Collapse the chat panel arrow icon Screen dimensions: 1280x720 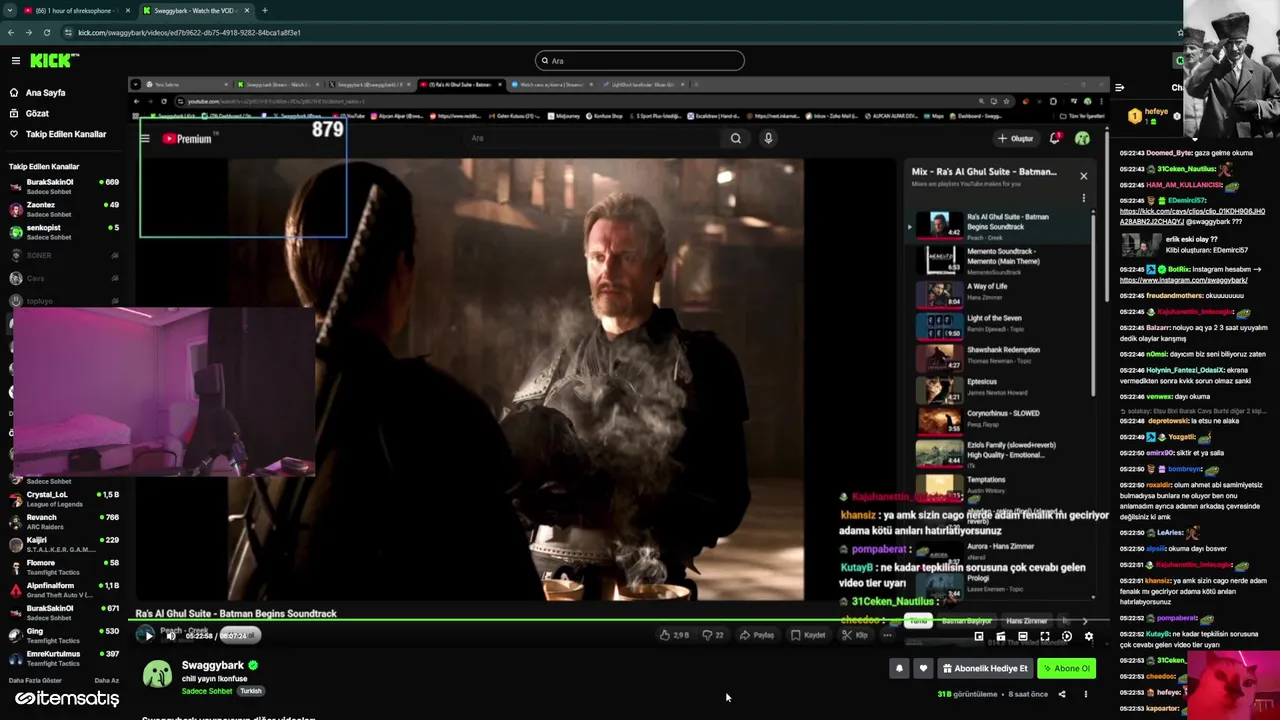1119,88
